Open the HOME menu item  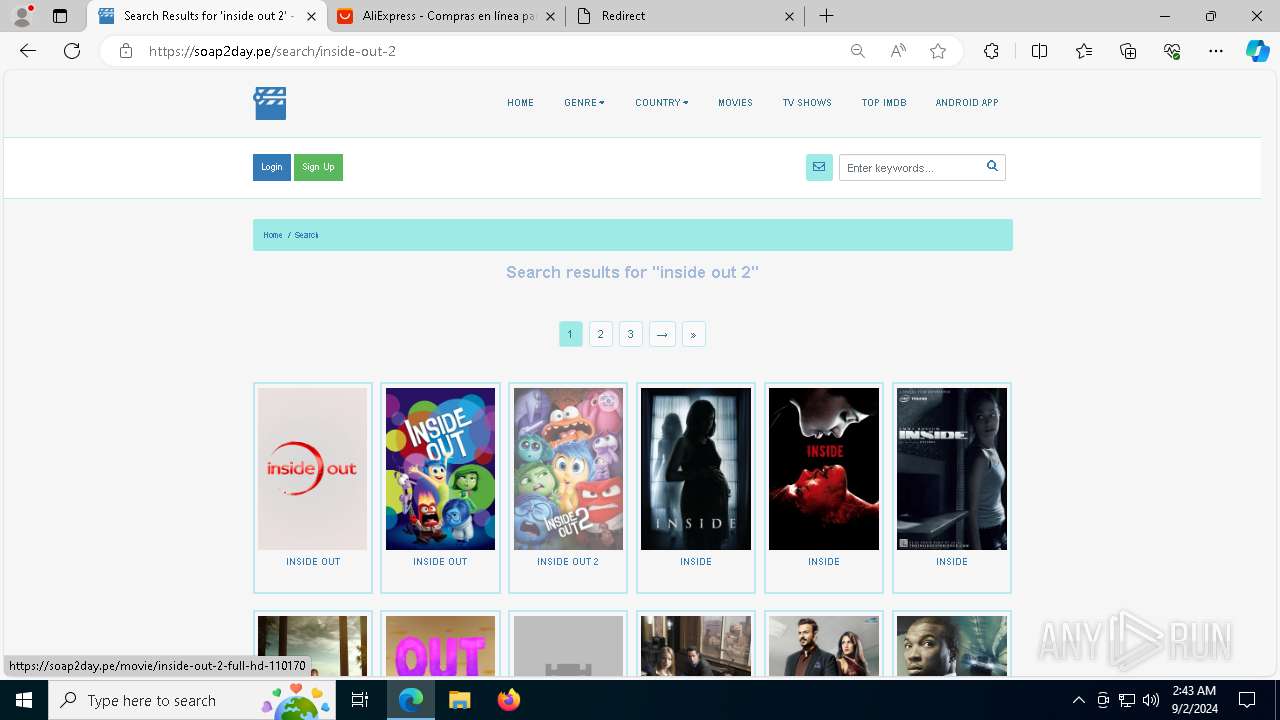click(520, 103)
